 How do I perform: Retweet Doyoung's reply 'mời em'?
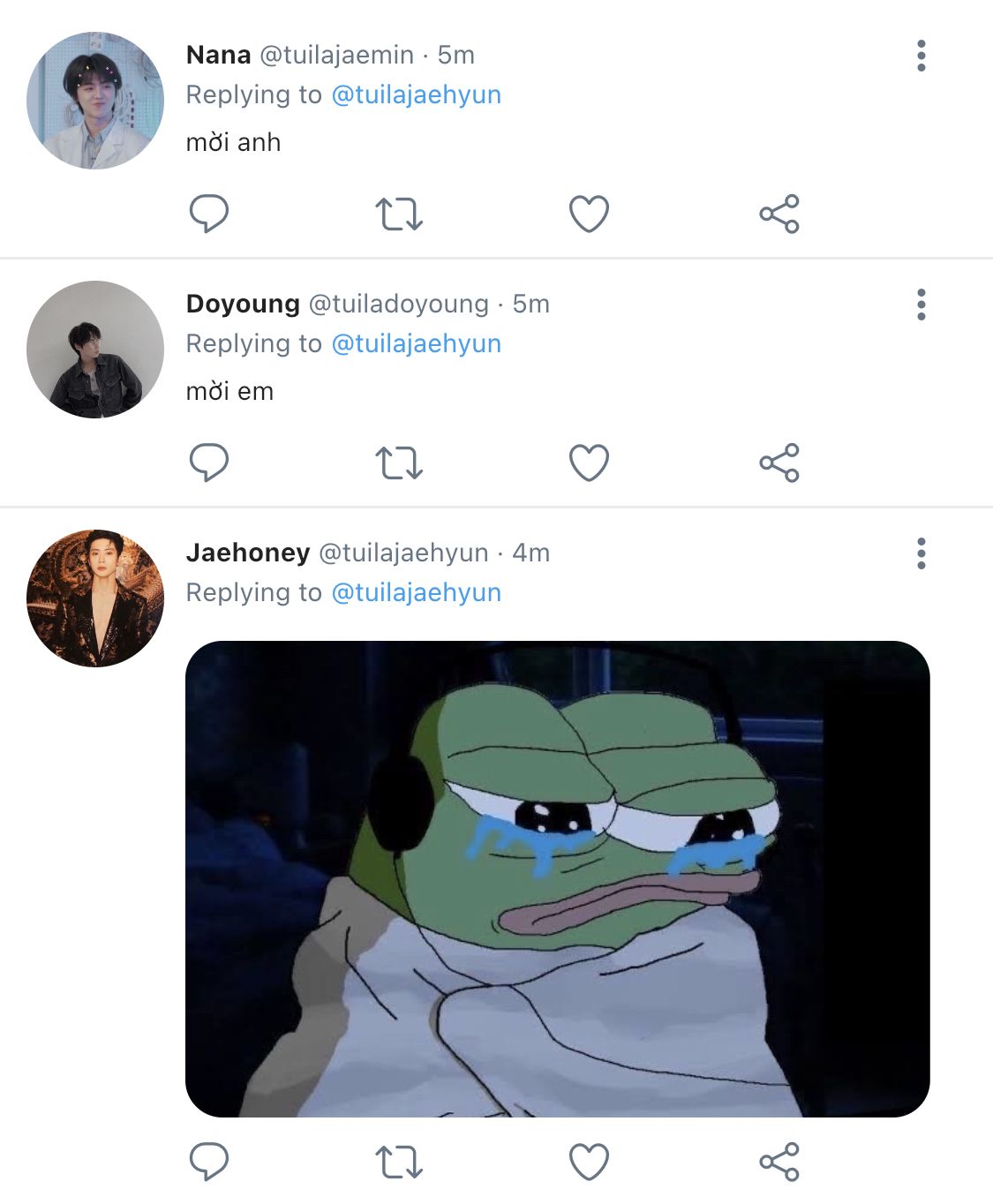[x=399, y=463]
